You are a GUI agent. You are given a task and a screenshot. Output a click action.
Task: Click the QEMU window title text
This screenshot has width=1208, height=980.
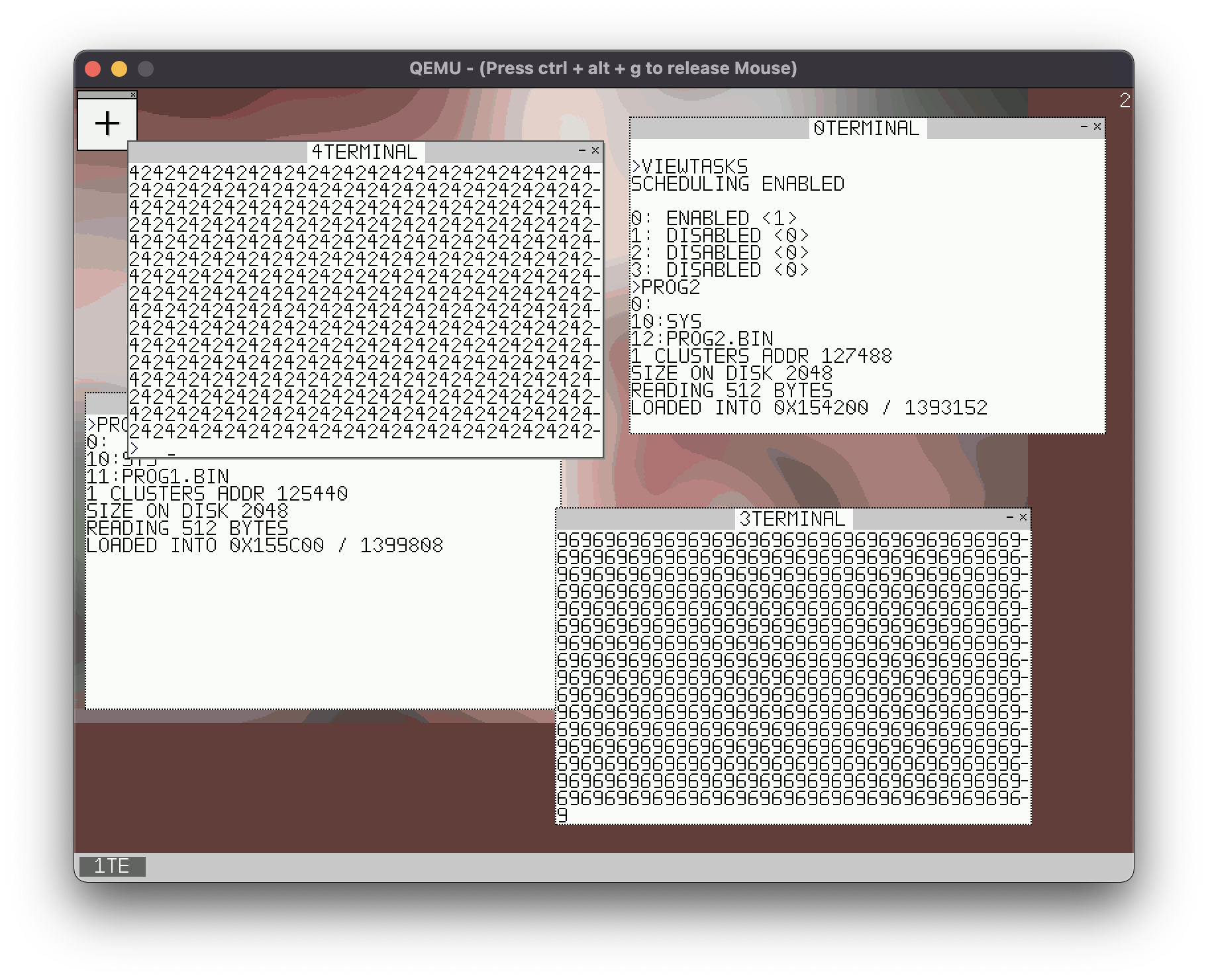coord(603,69)
